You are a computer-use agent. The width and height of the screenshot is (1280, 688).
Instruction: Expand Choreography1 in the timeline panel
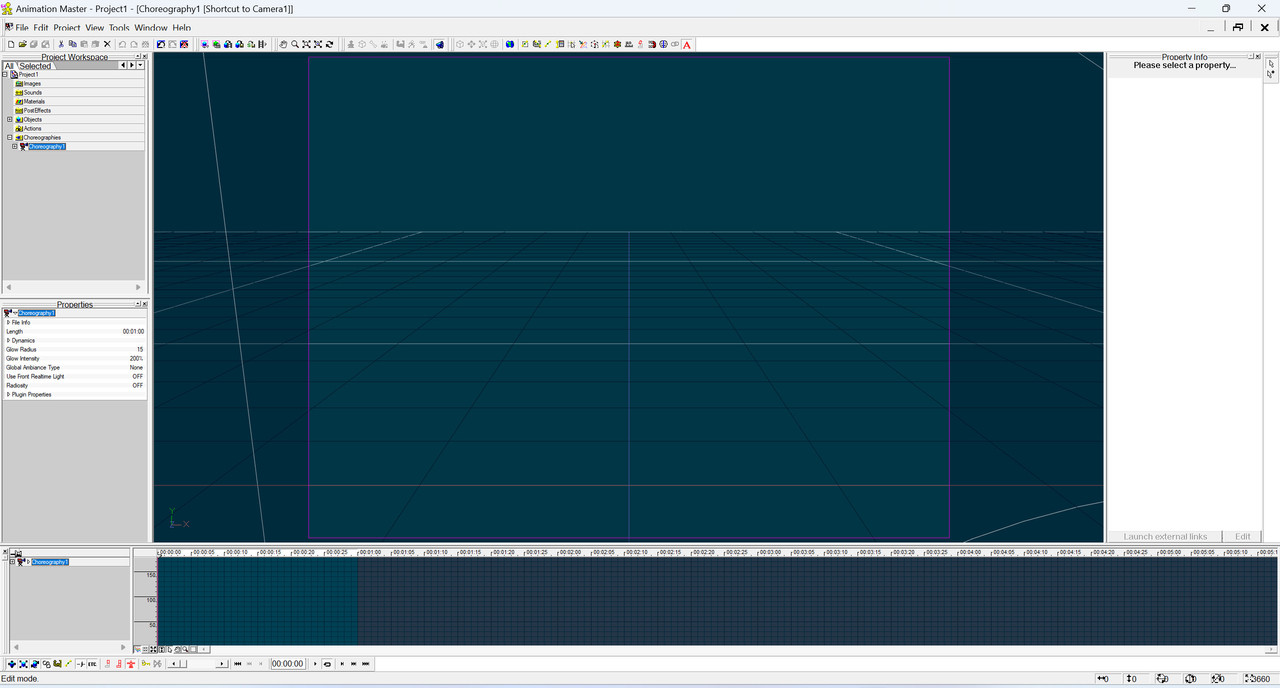coord(12,562)
